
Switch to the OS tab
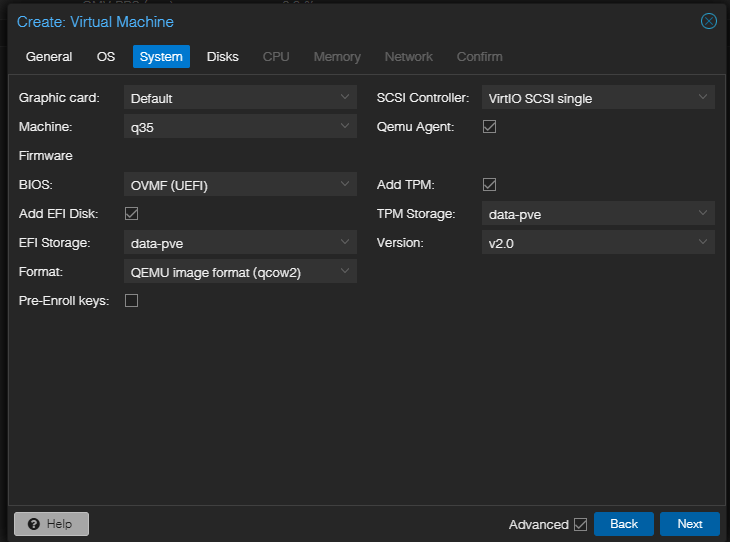point(106,56)
